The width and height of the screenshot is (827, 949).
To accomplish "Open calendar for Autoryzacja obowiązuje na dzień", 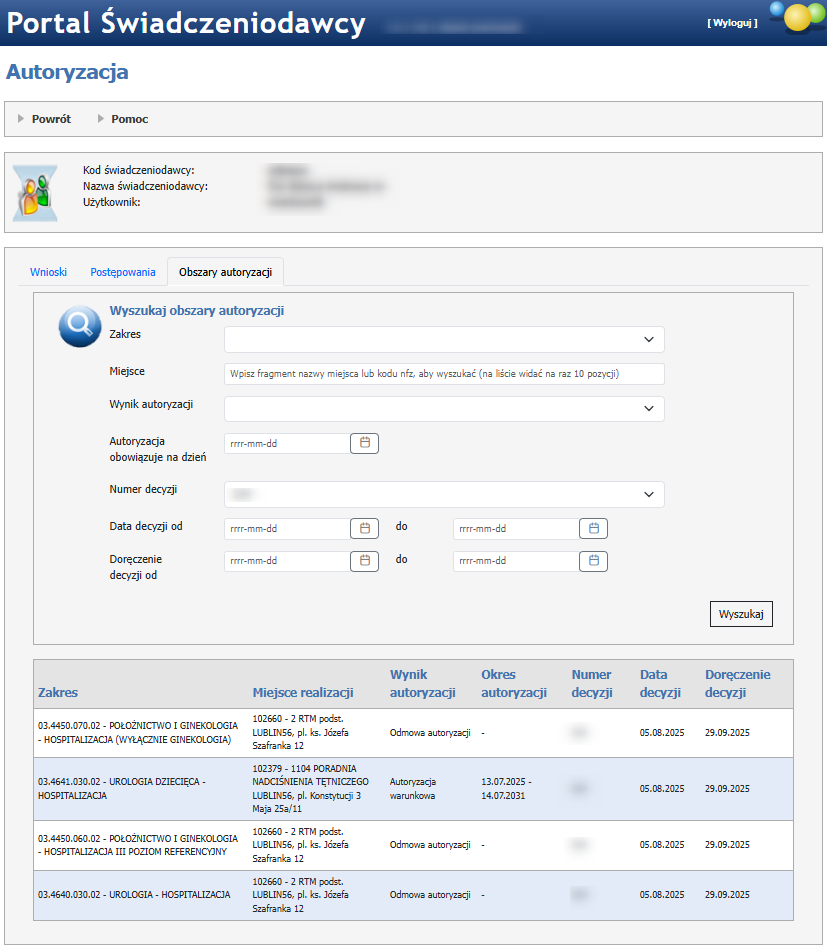I will (364, 443).
